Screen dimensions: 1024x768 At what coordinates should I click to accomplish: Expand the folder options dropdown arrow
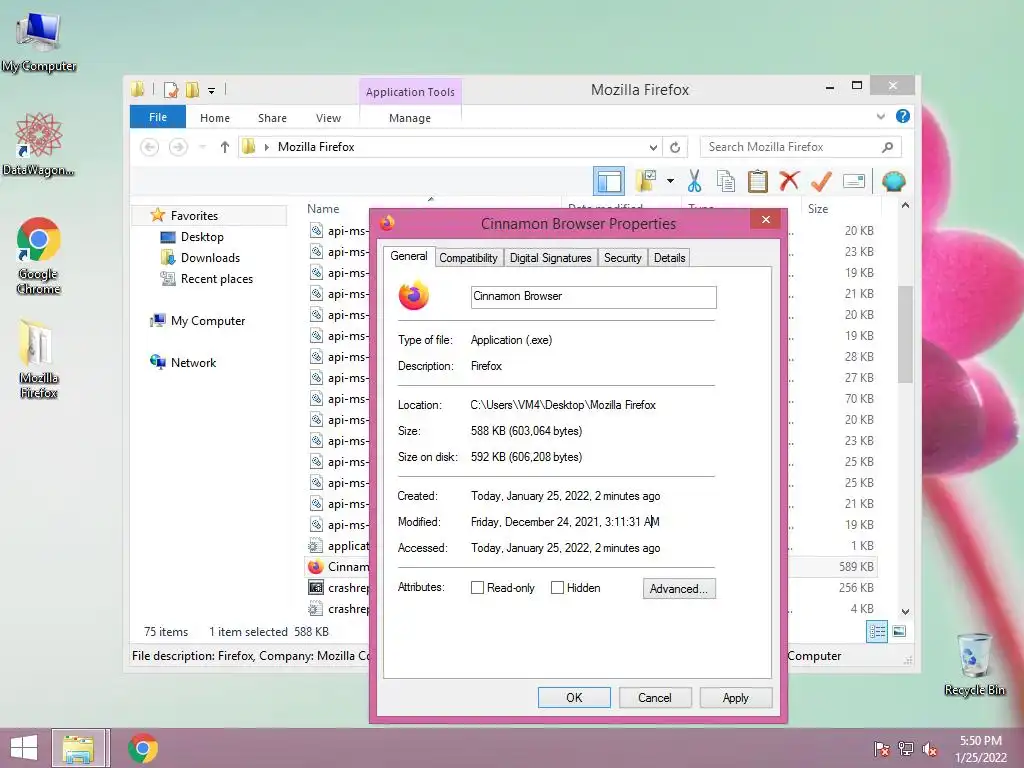tap(670, 181)
